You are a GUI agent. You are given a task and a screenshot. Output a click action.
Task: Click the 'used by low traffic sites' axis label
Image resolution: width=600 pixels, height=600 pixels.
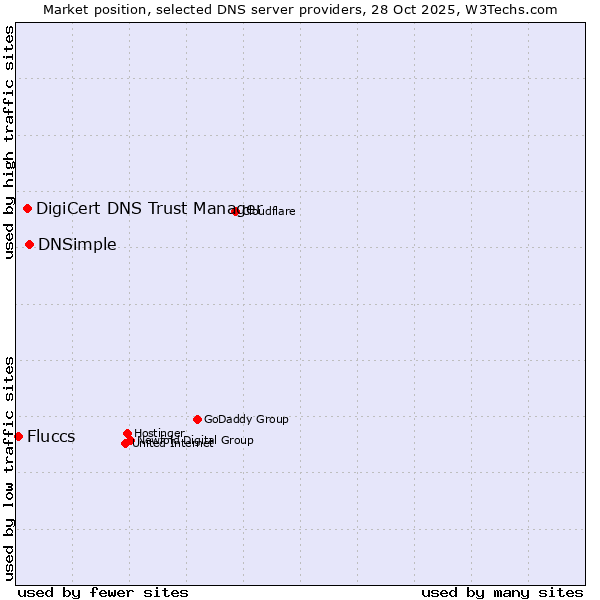click(x=10, y=467)
